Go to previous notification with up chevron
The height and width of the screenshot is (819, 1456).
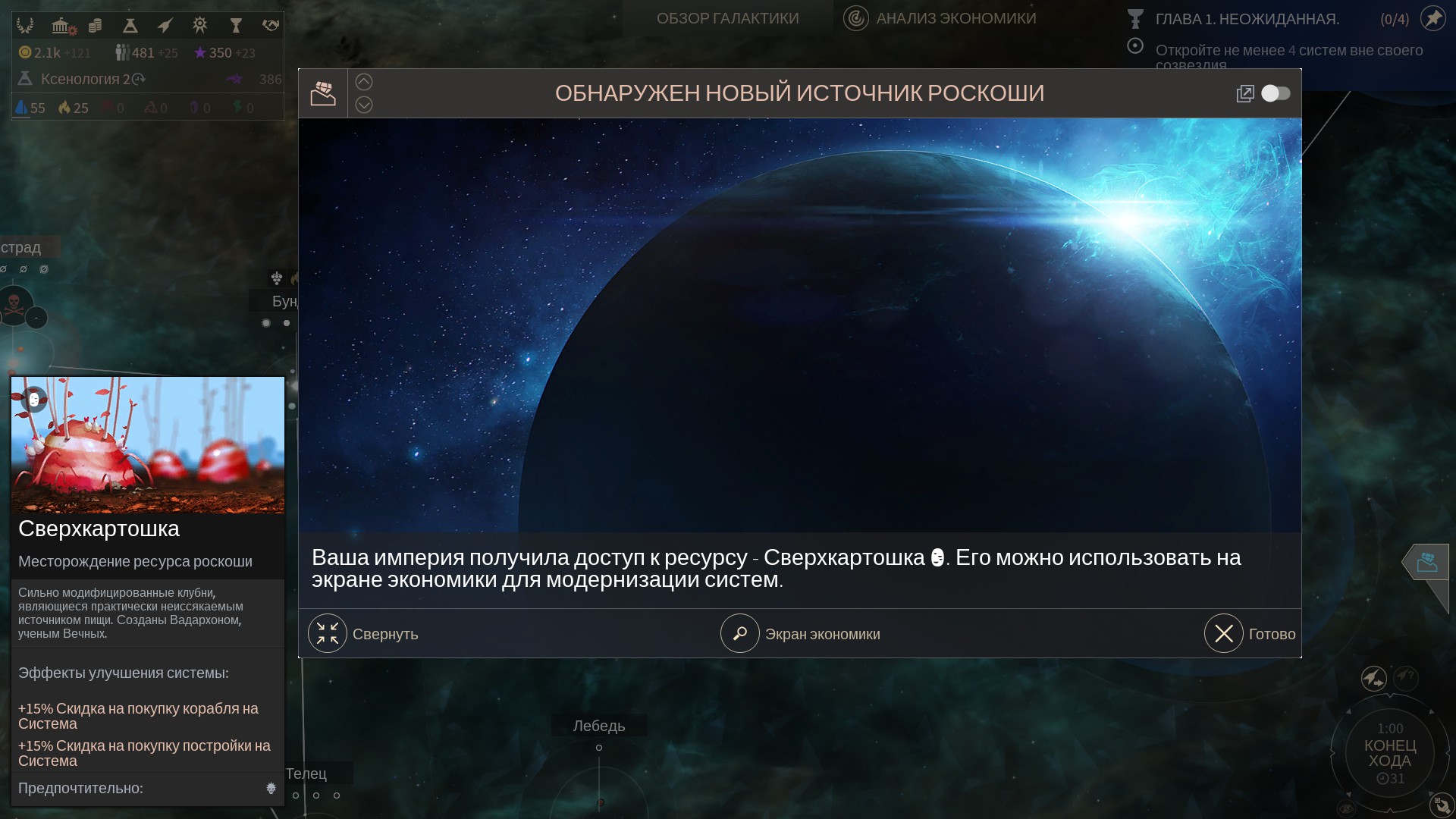[364, 82]
